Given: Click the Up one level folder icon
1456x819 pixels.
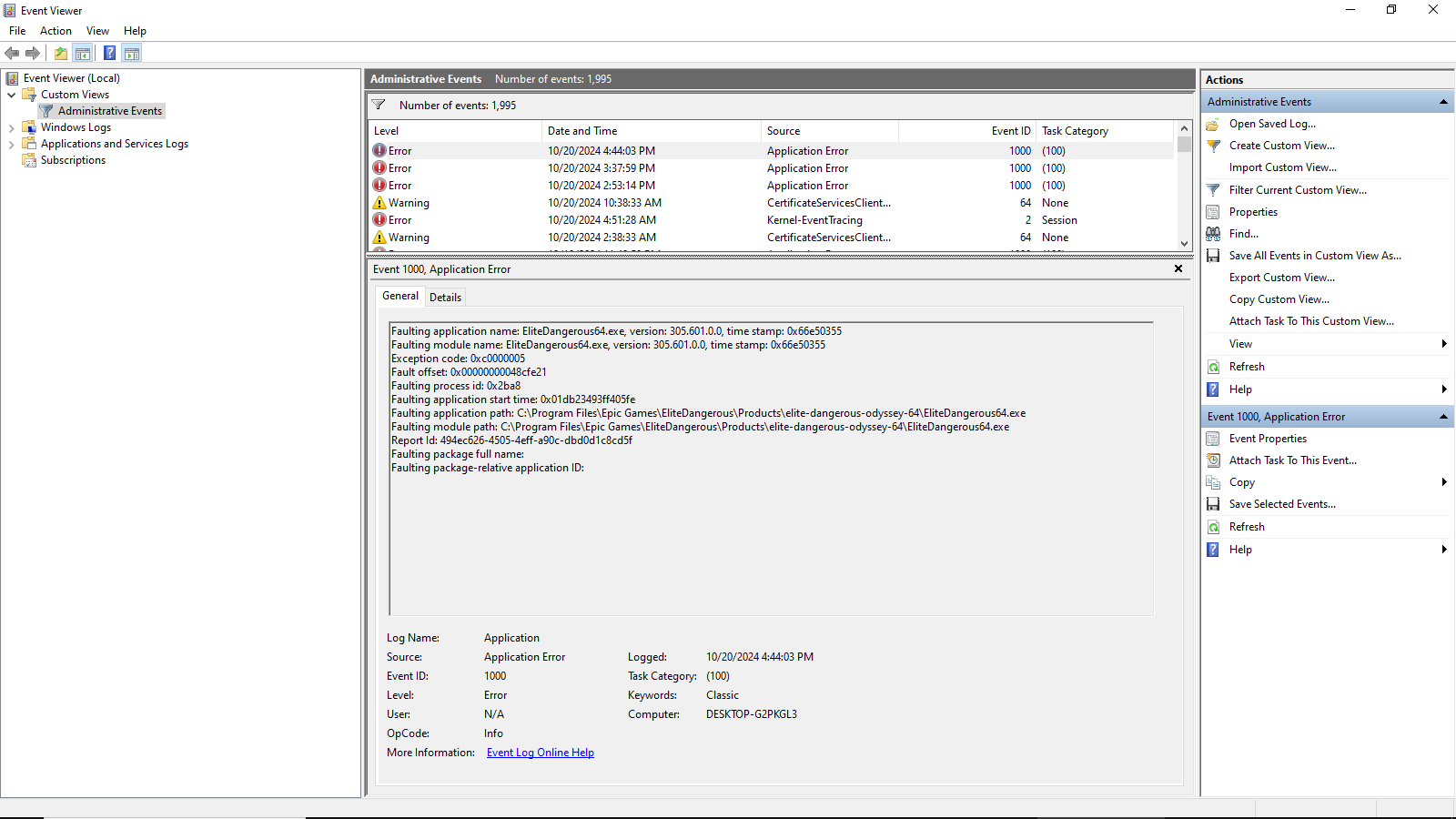Looking at the screenshot, I should 61,54.
